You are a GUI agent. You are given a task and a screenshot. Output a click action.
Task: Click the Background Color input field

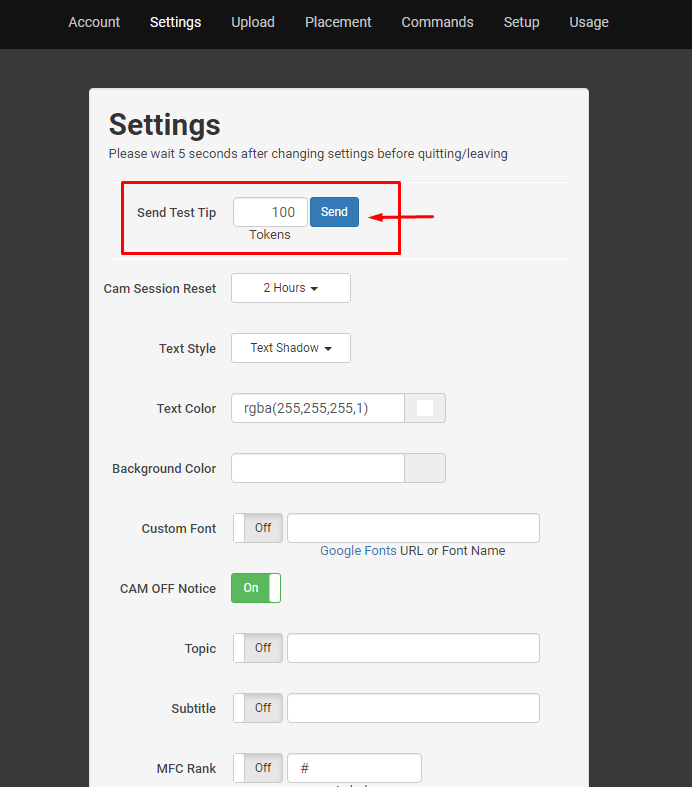(x=318, y=468)
